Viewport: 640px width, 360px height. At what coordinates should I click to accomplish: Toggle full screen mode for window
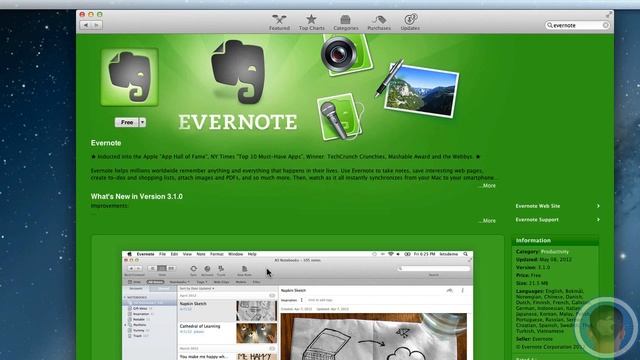point(608,15)
